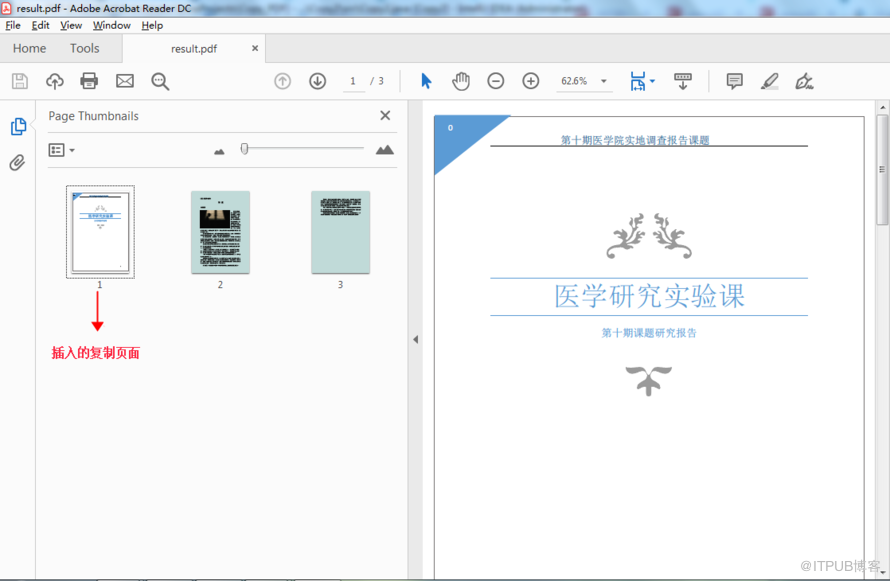
Task: Expand the thumbnail options menu dropdown
Action: (62, 150)
